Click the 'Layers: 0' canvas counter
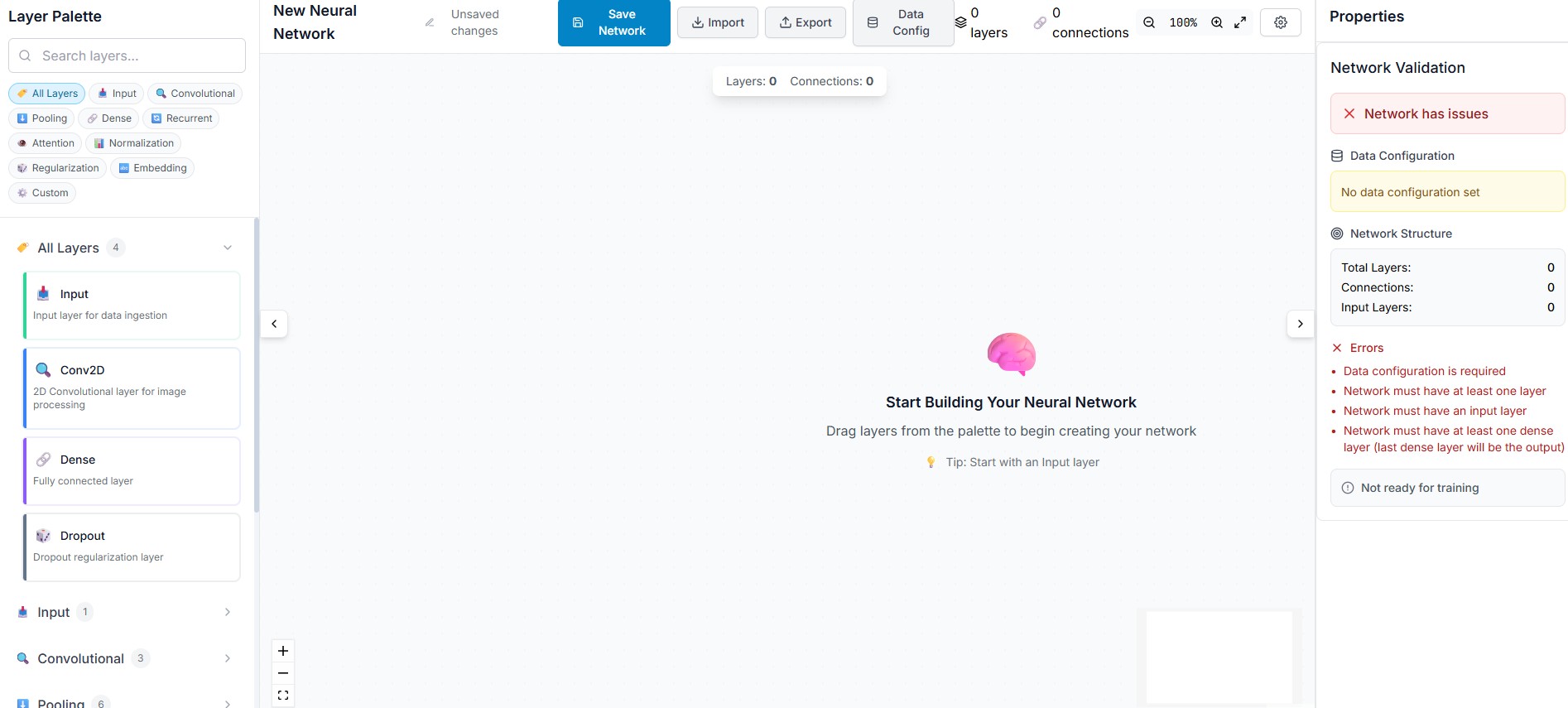 click(x=751, y=81)
